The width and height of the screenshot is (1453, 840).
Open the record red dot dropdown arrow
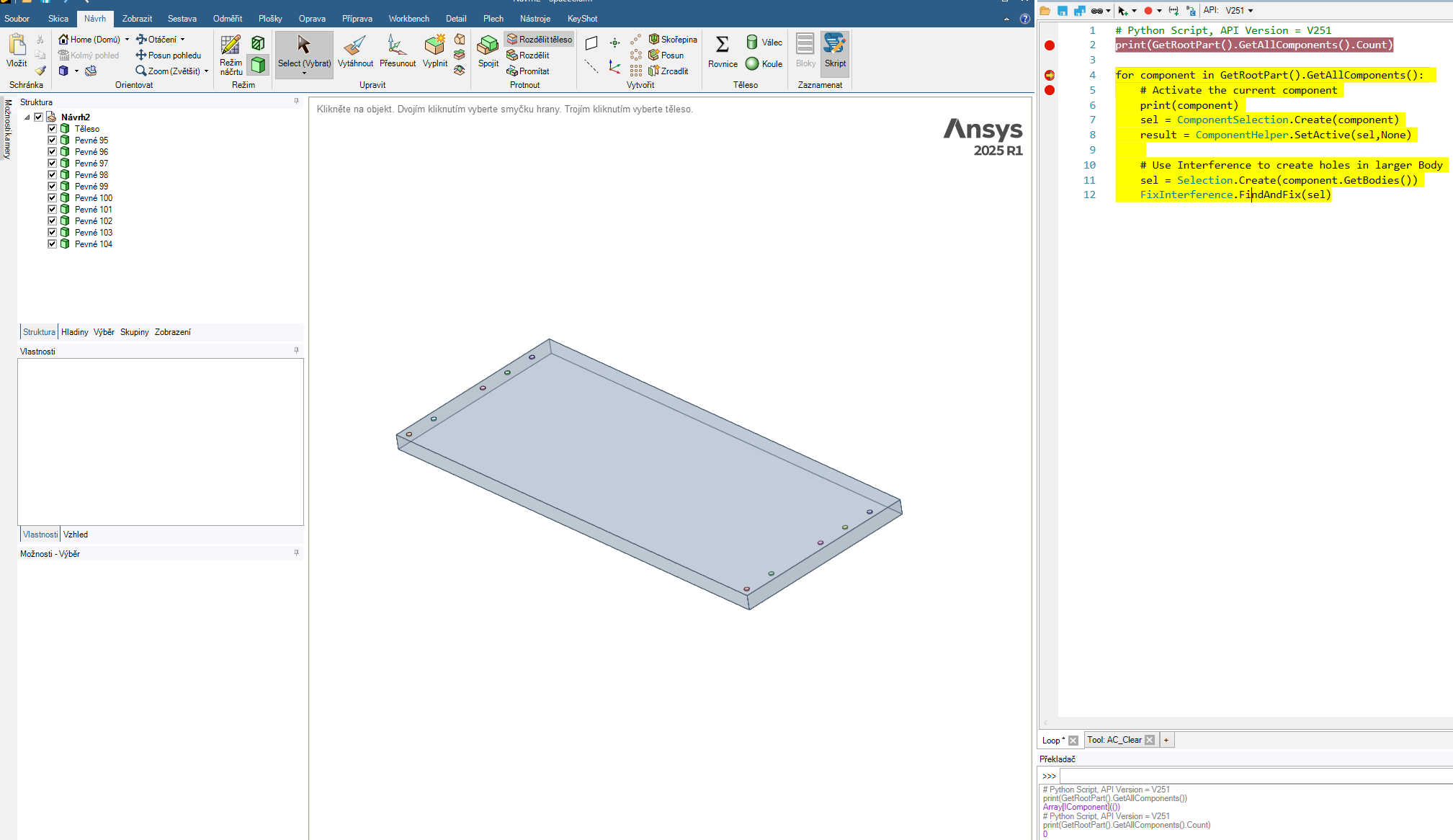(x=1159, y=11)
